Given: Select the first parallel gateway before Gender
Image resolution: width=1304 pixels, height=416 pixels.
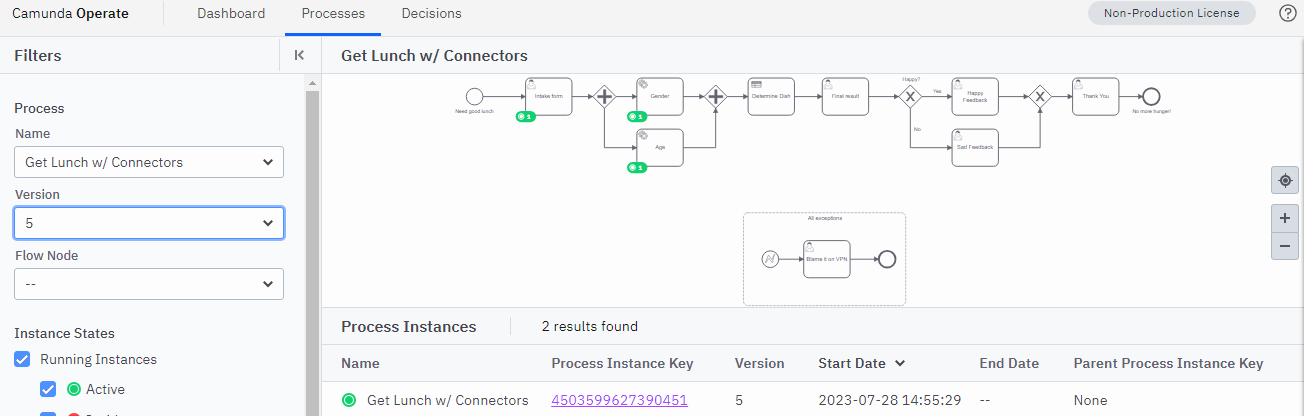Looking at the screenshot, I should pos(604,96).
